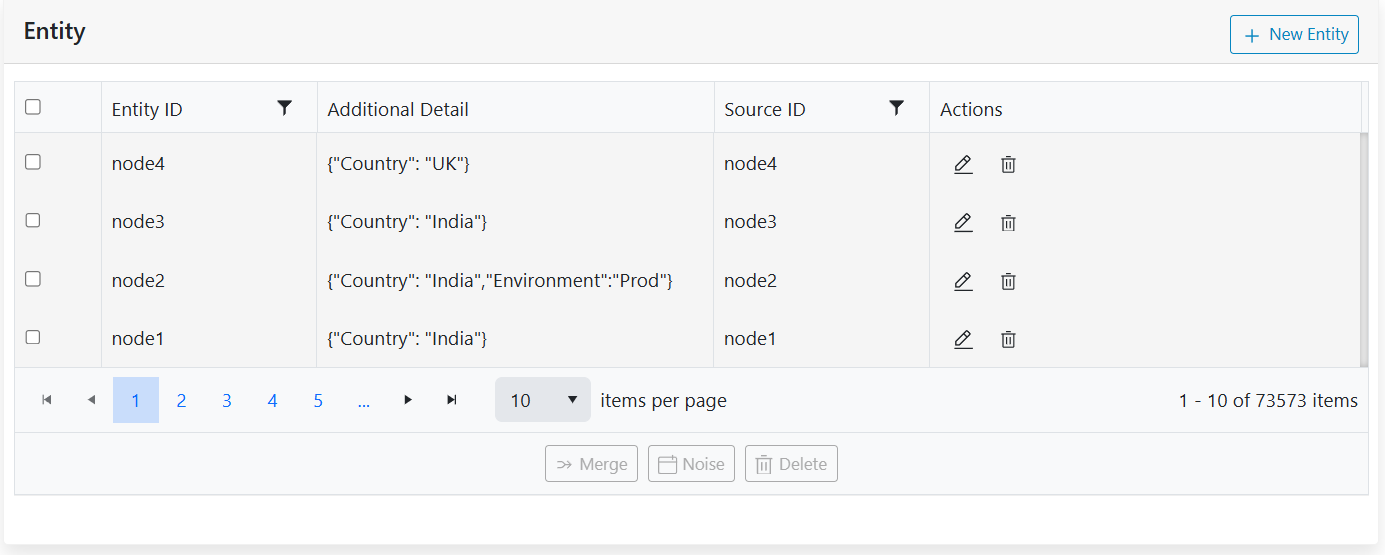Click the delete trash icon for node3
Image resolution: width=1385 pixels, height=555 pixels.
pos(1008,223)
